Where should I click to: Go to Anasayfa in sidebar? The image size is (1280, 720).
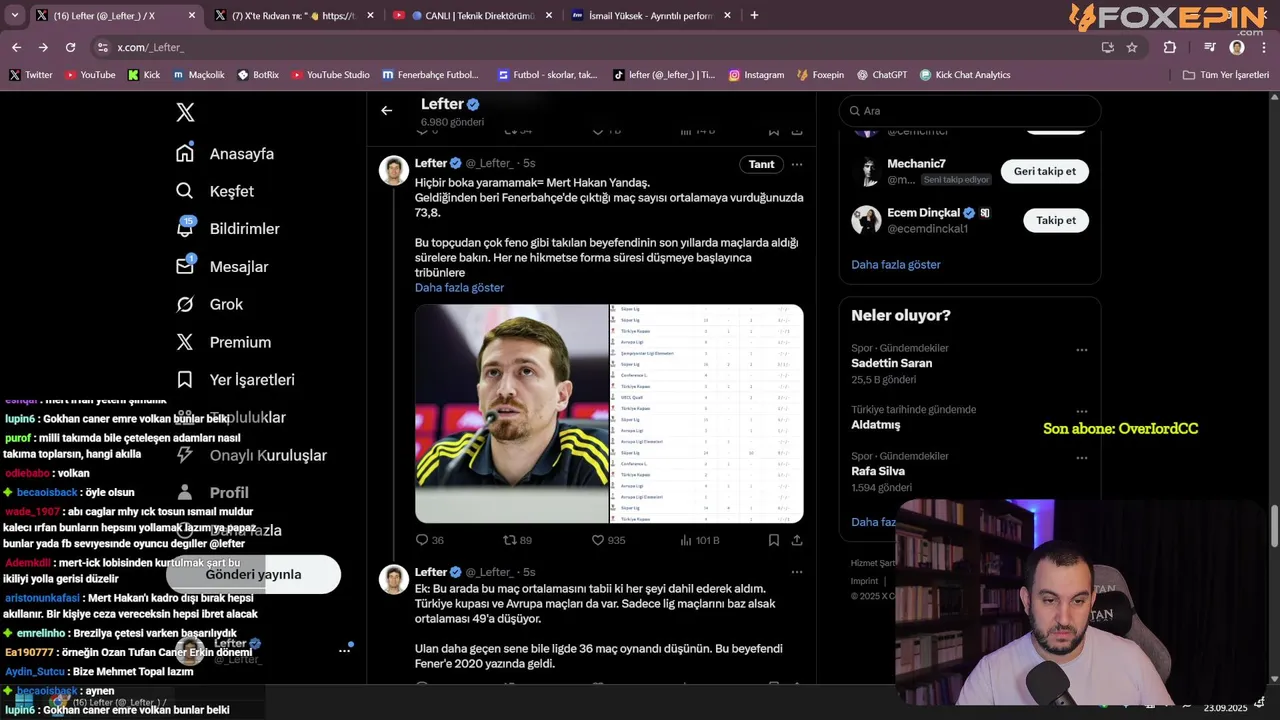tap(225, 154)
